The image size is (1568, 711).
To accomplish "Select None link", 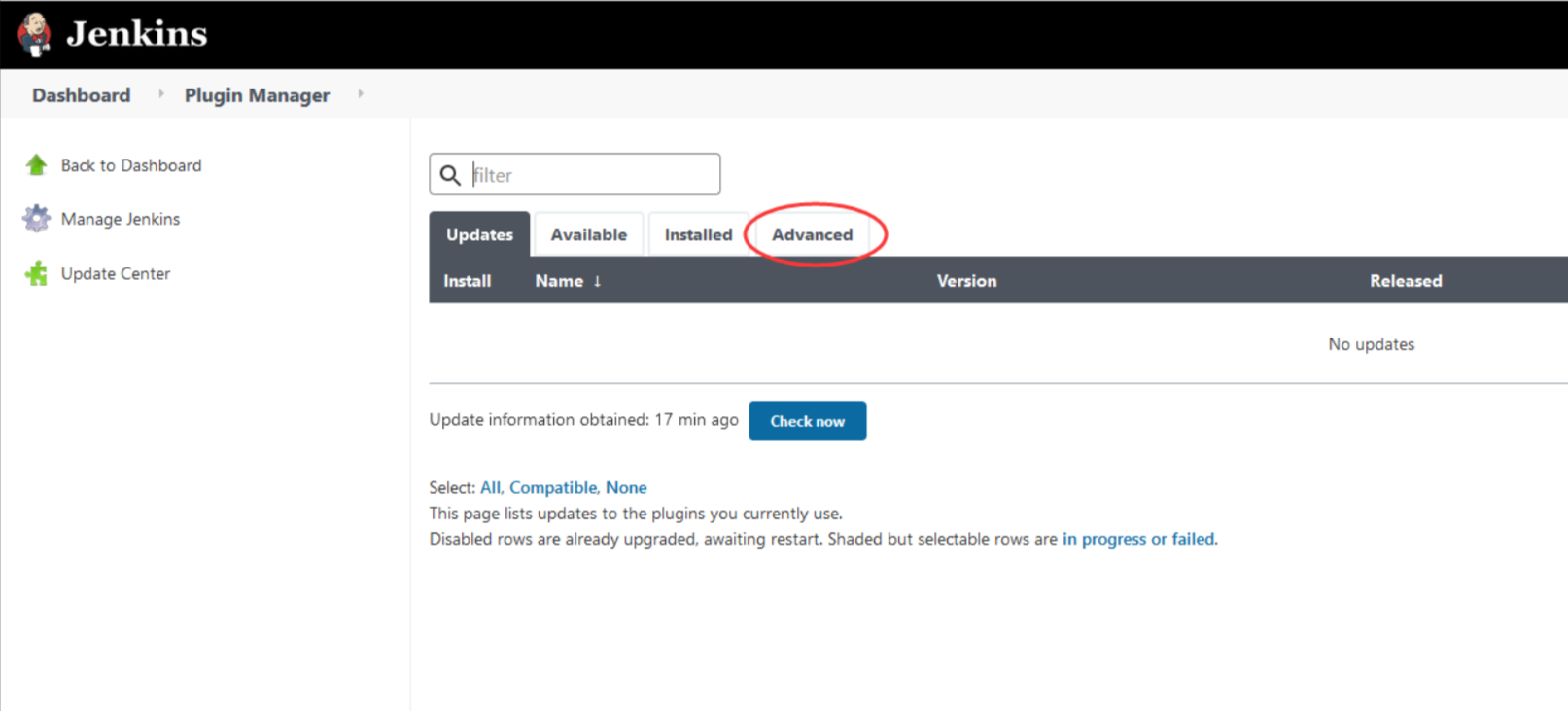I will (626, 487).
